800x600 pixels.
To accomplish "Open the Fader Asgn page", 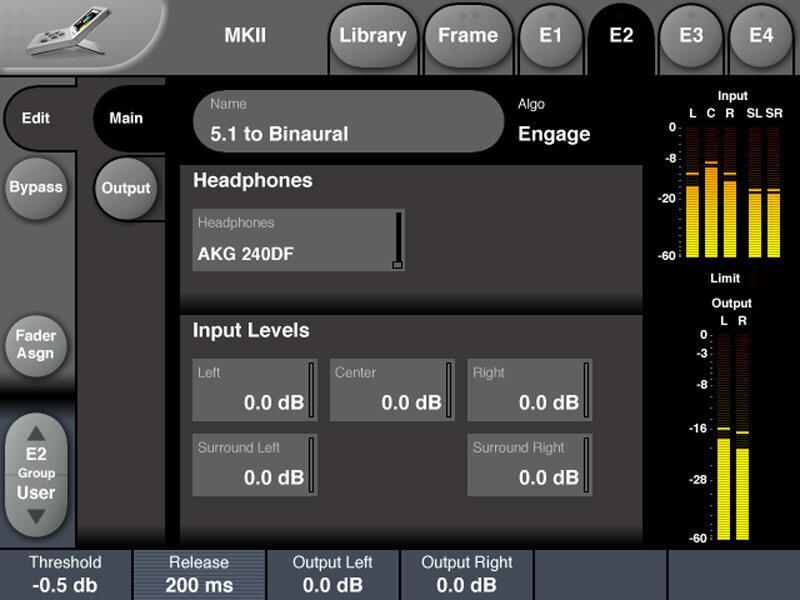I will coord(36,345).
